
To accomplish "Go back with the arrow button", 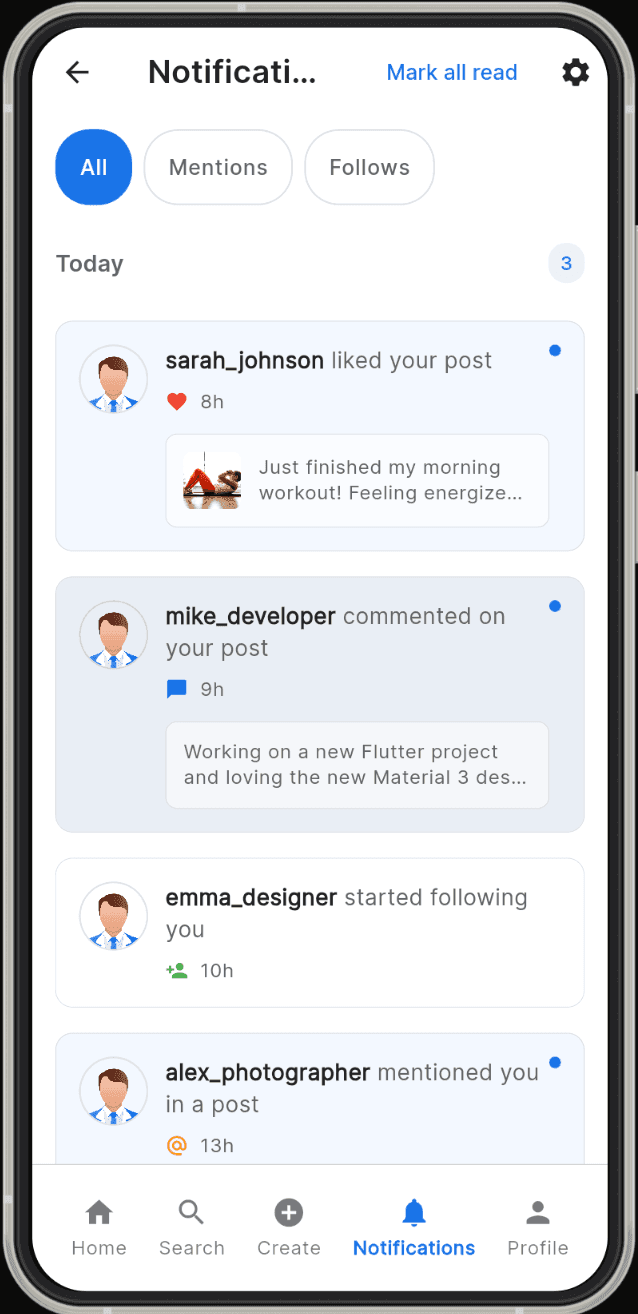I will pos(77,72).
